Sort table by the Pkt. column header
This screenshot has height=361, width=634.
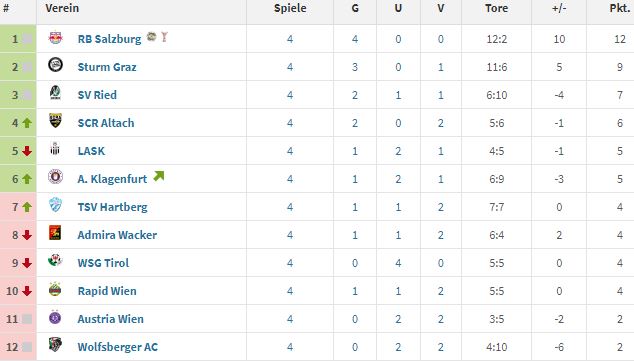620,8
